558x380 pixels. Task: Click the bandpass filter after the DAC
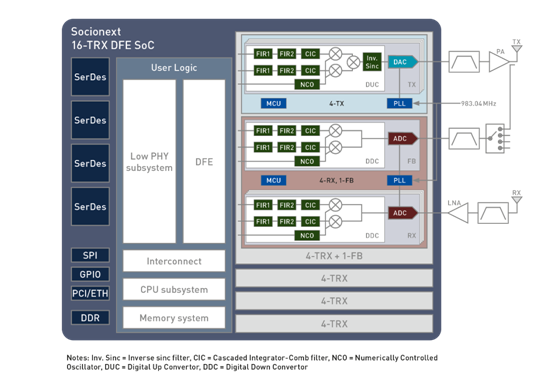tap(464, 62)
